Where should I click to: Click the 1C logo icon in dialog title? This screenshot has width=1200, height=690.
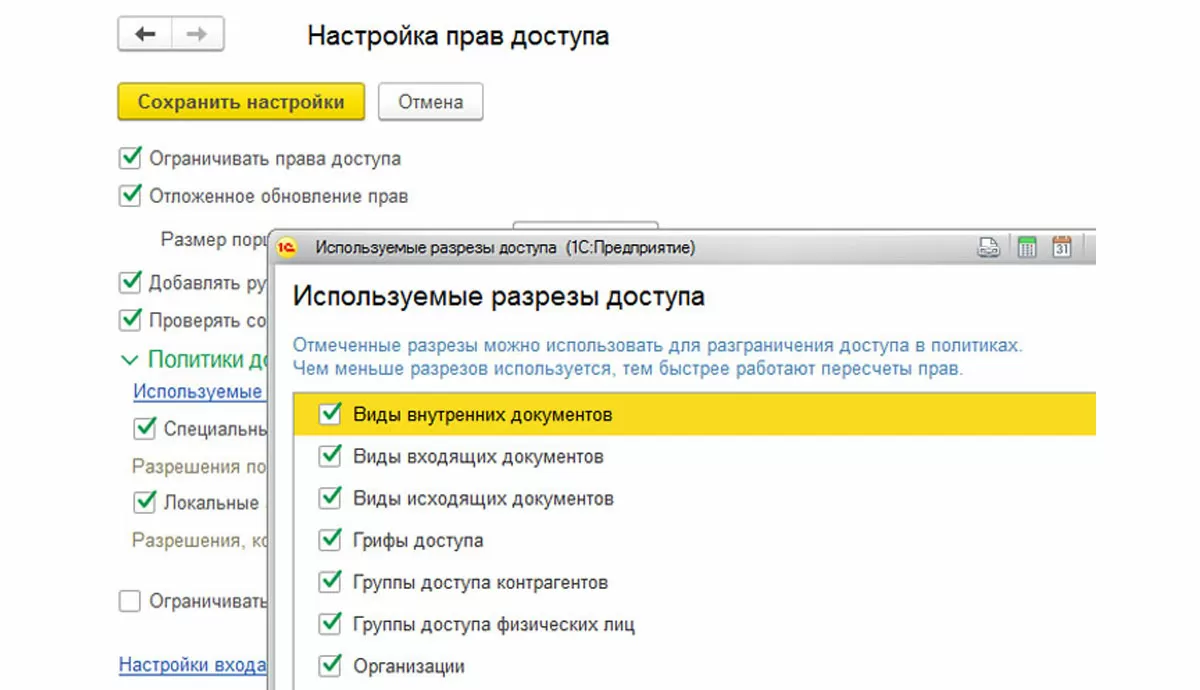(289, 247)
